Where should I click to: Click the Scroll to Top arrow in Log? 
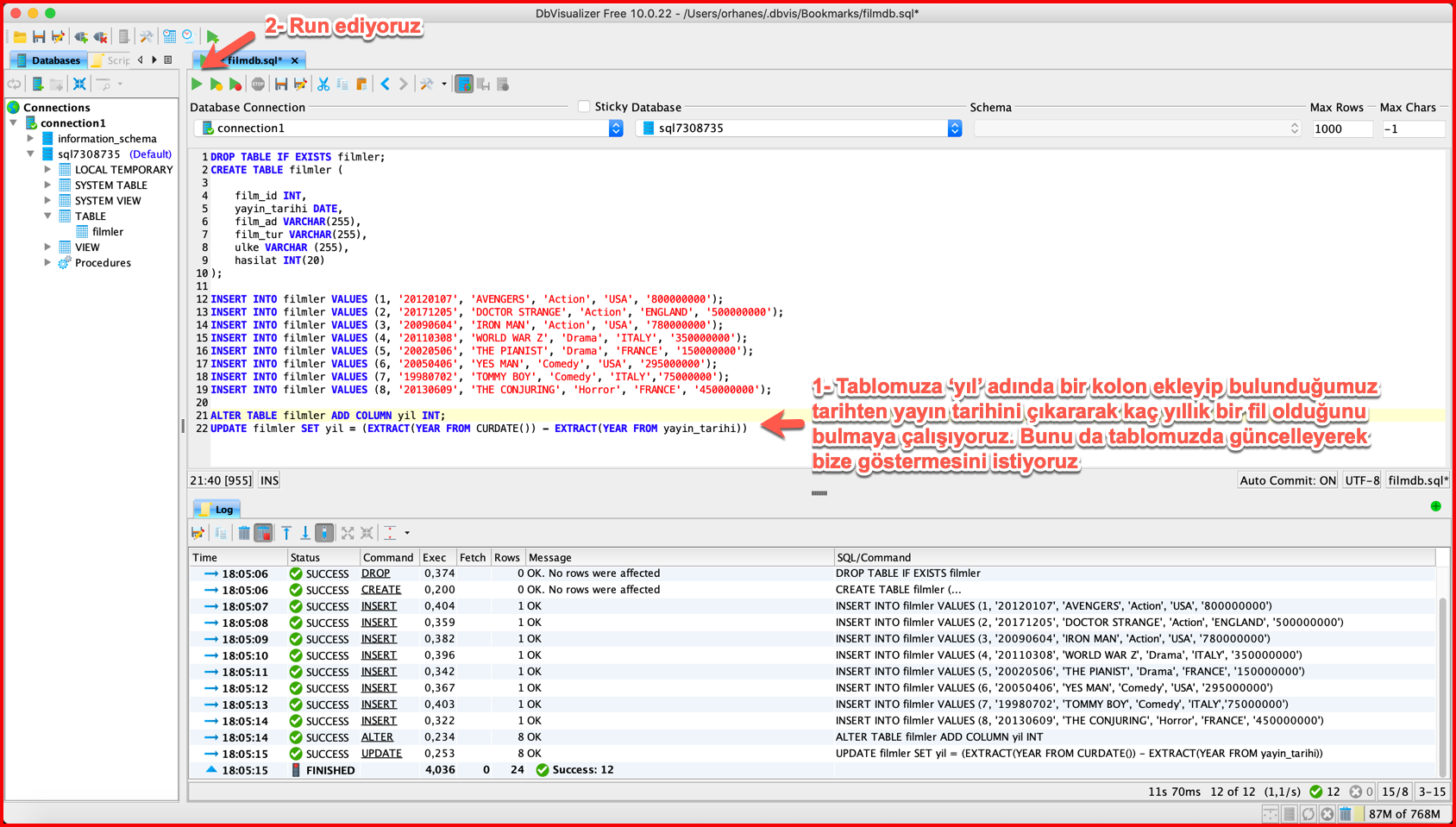coord(286,533)
